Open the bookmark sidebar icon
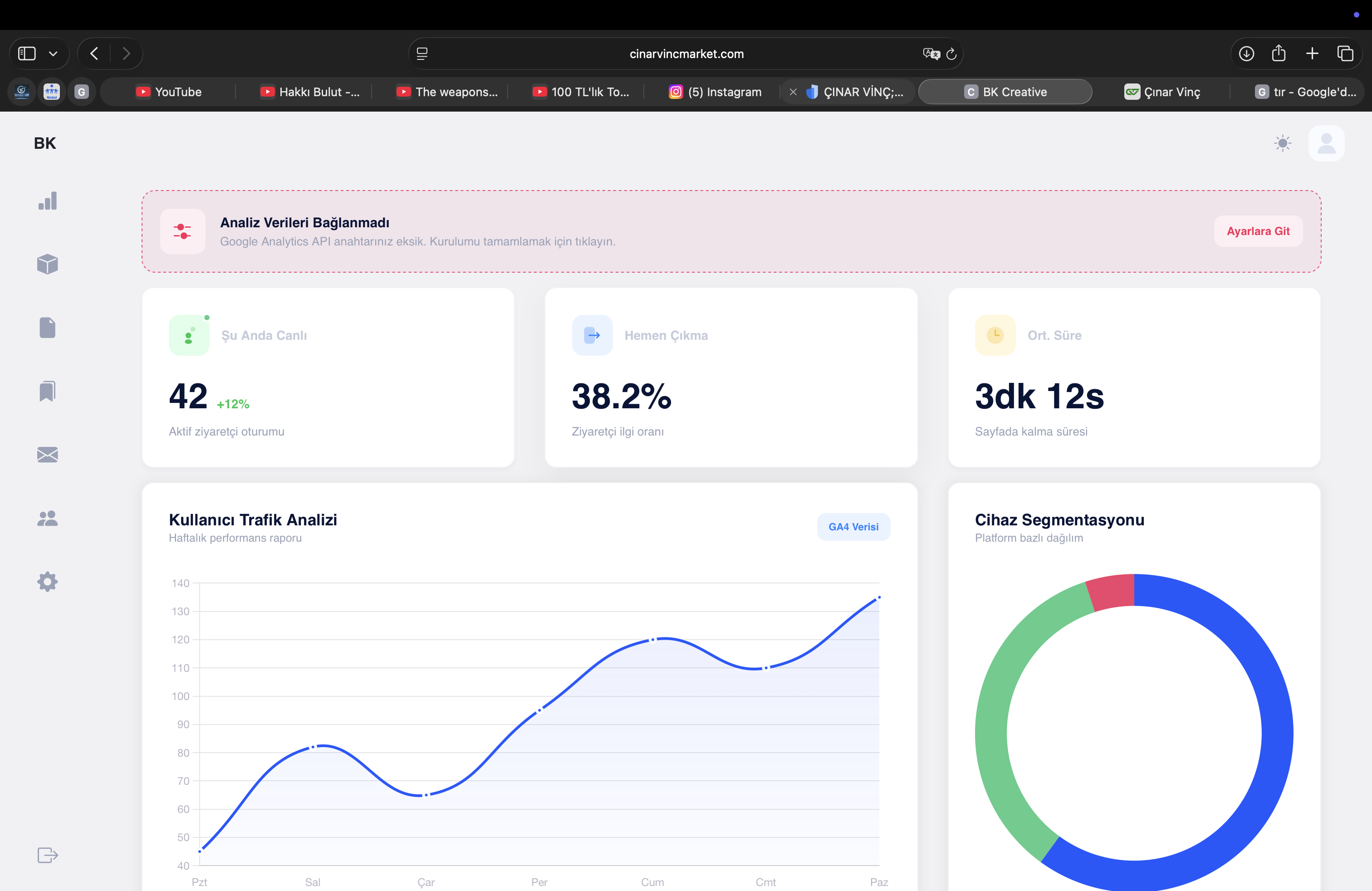The height and width of the screenshot is (891, 1372). tap(48, 392)
